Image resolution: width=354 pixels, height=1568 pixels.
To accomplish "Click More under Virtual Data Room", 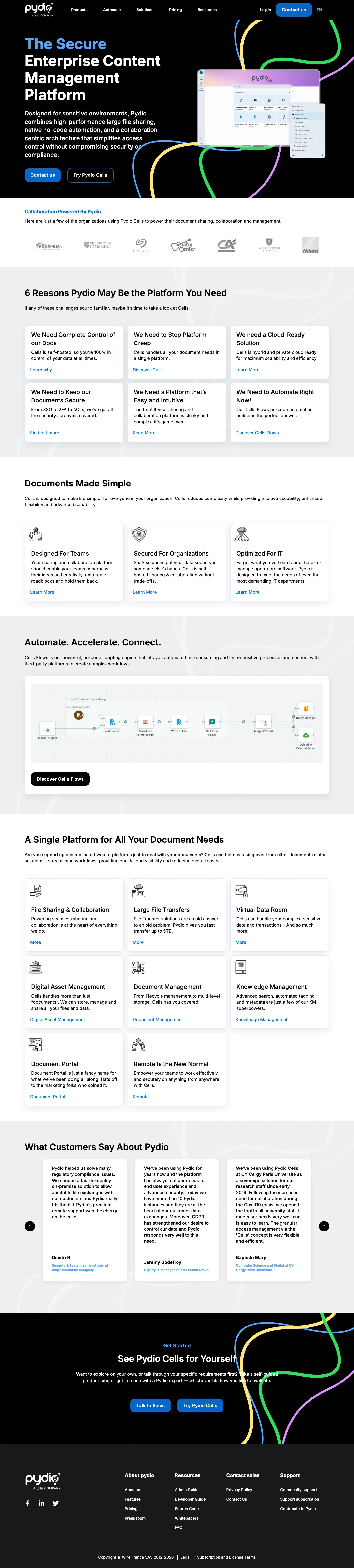I will [x=241, y=942].
